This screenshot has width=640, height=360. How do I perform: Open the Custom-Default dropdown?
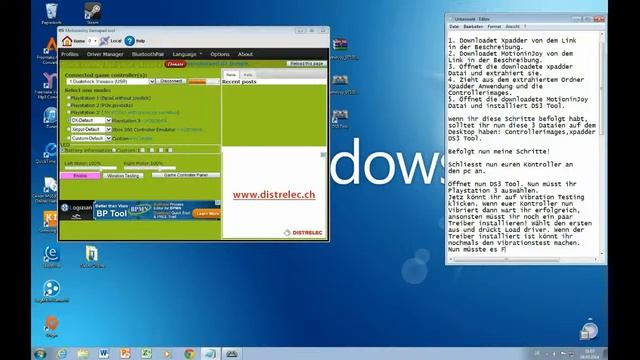tap(91, 138)
